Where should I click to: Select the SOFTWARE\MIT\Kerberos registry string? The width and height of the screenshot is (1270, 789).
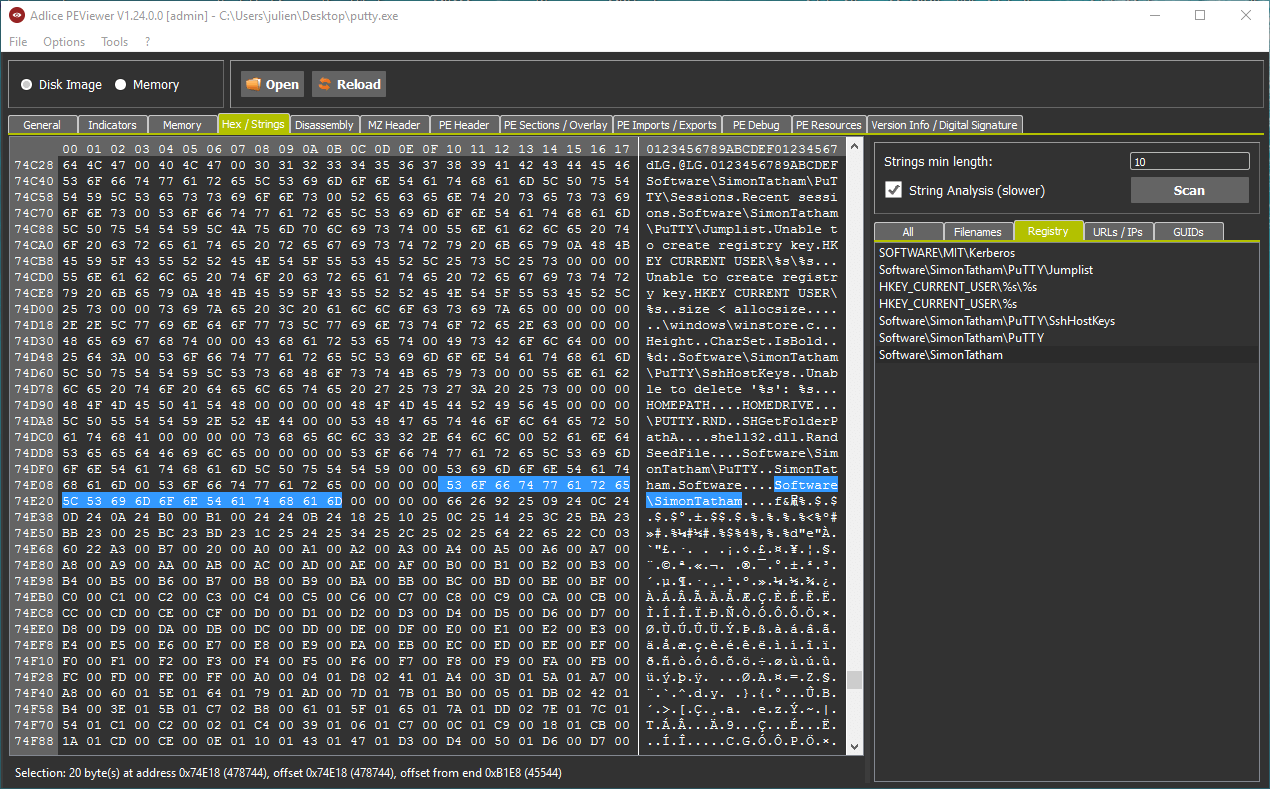tap(946, 253)
